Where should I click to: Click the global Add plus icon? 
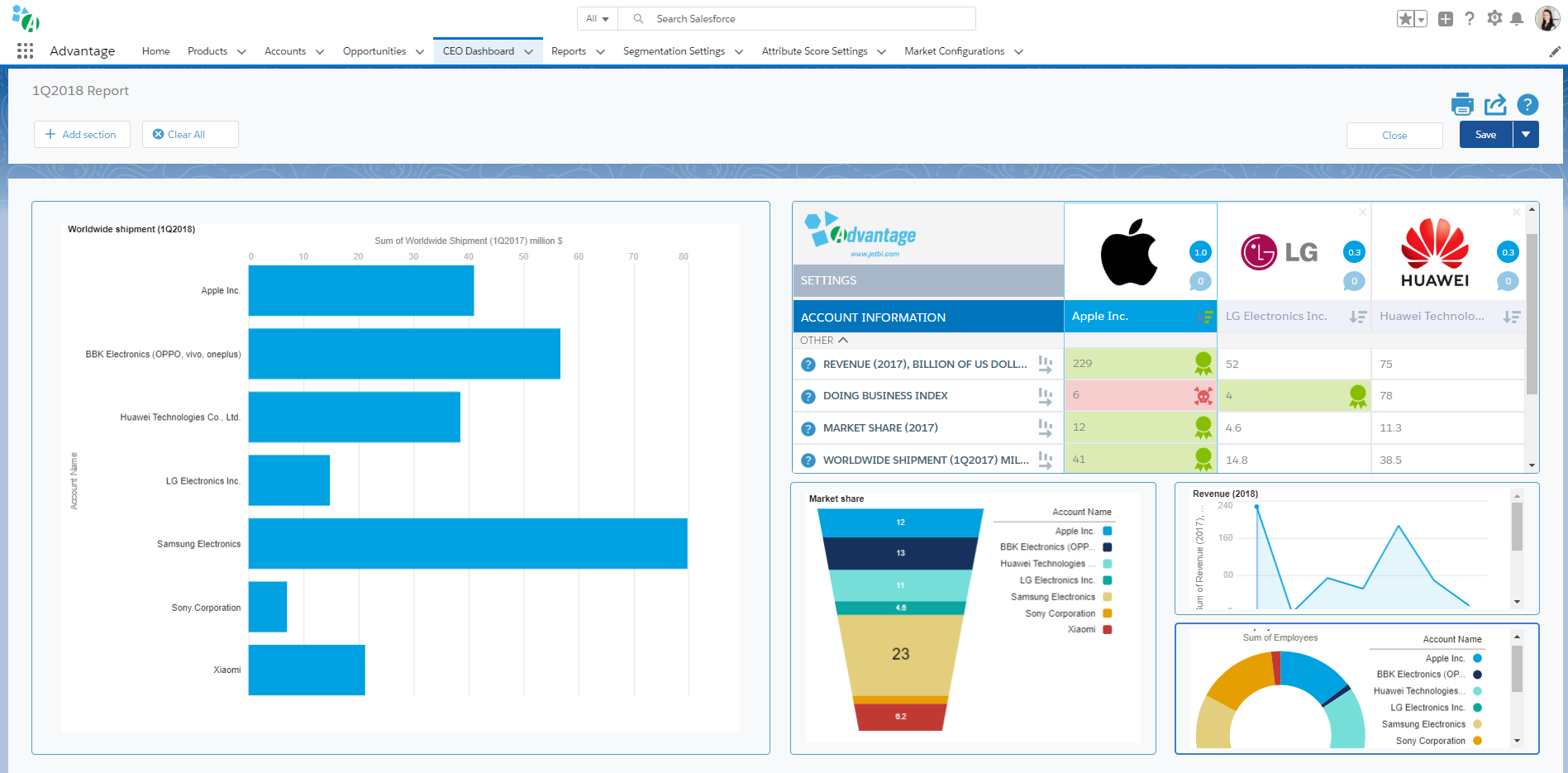tap(1446, 18)
